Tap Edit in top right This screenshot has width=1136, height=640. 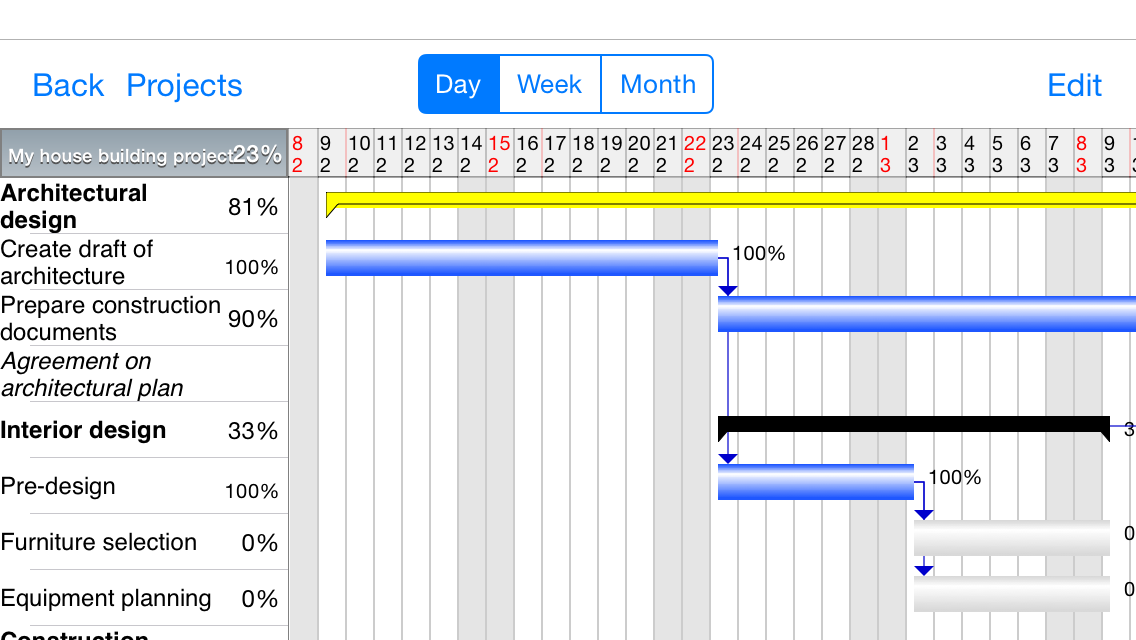1074,86
